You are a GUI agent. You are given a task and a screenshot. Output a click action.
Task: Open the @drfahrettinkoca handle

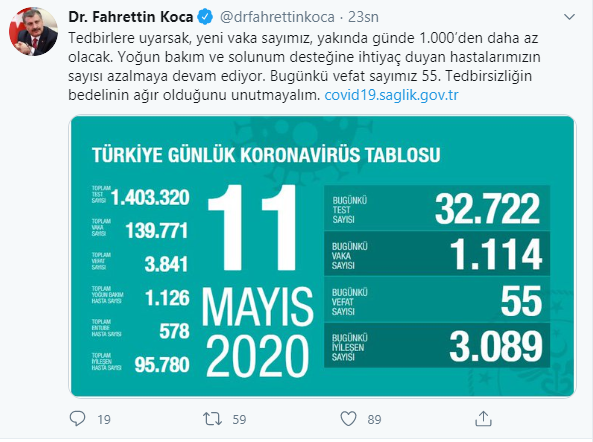coord(277,17)
